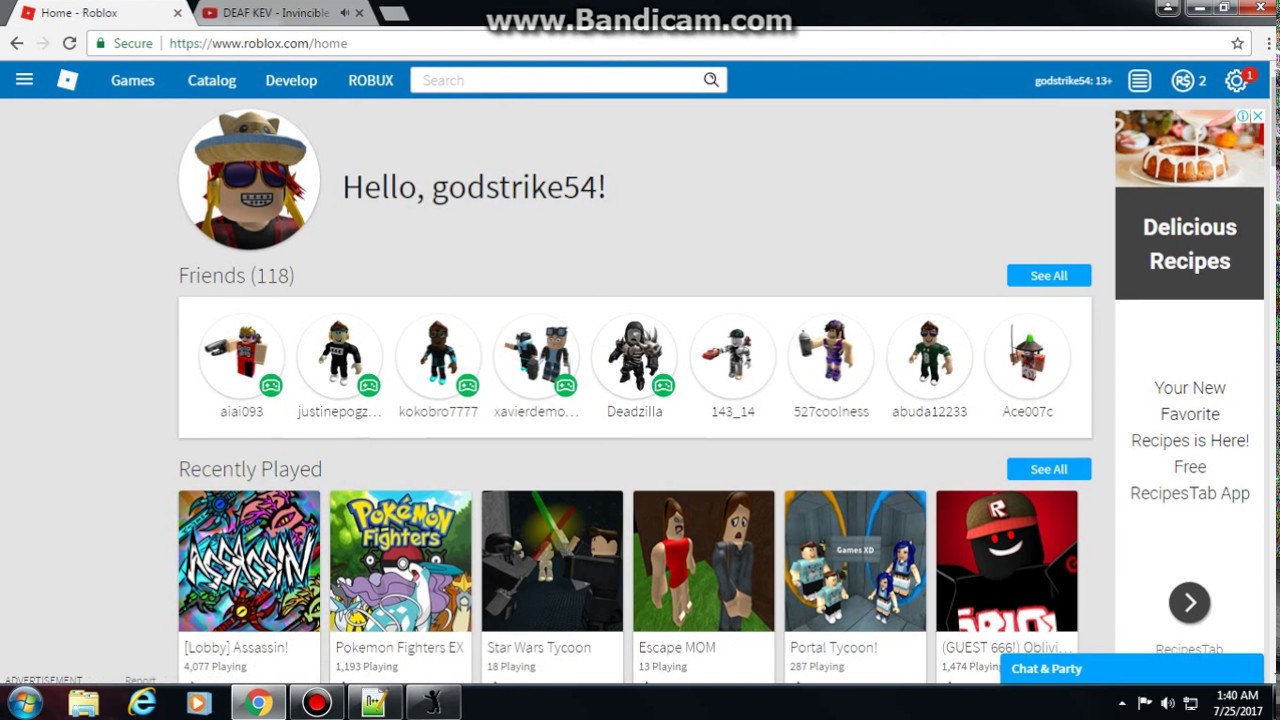The height and width of the screenshot is (720, 1280).
Task: Click the browser address bar URL
Action: pos(258,43)
